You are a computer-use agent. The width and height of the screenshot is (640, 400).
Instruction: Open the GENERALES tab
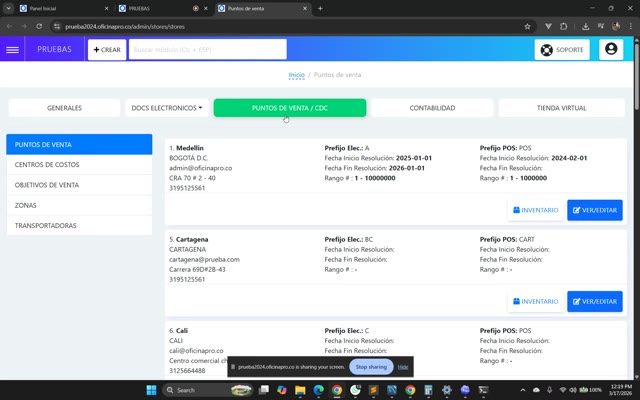click(64, 108)
